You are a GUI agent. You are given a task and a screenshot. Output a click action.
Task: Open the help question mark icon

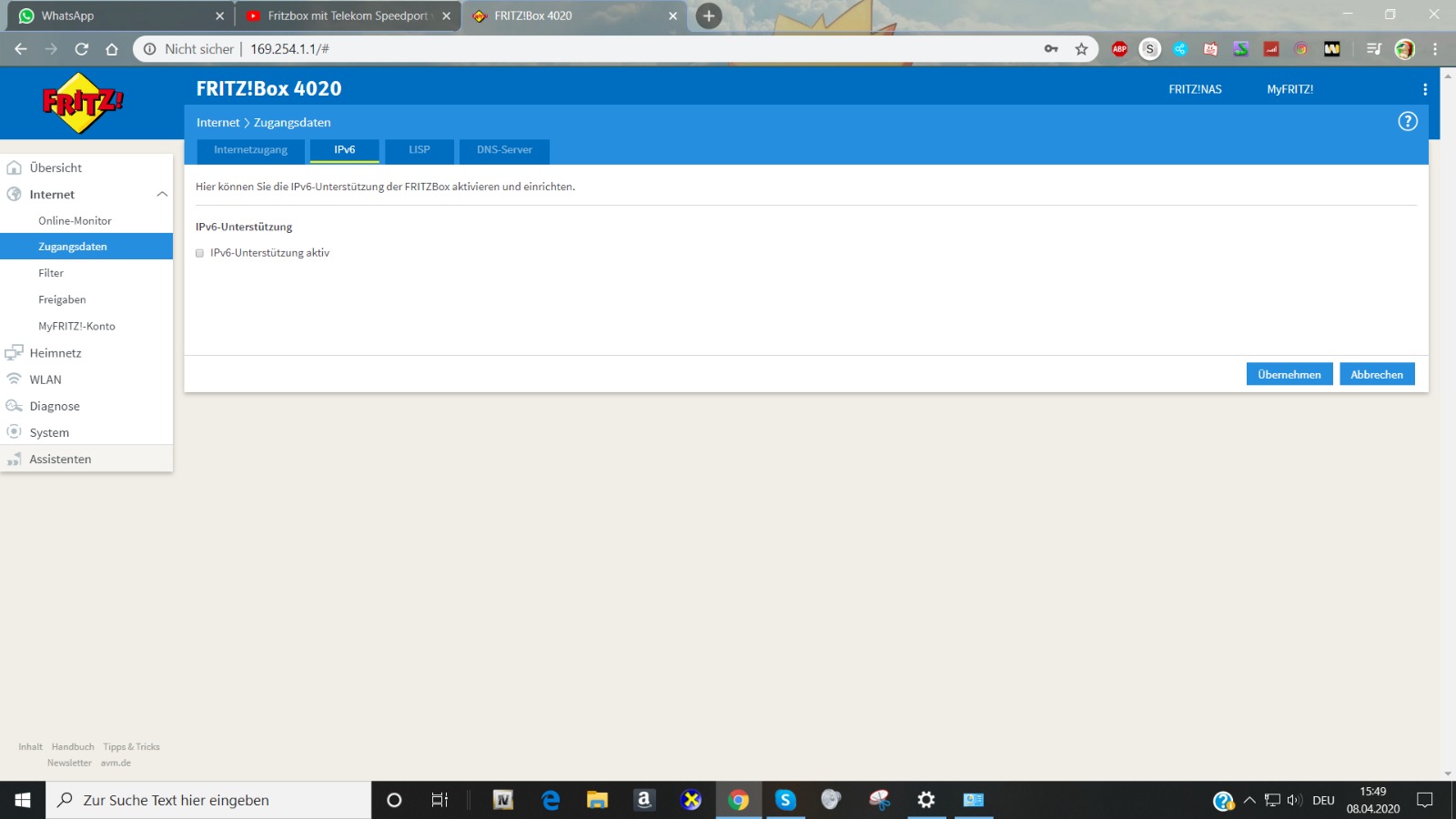(1407, 121)
